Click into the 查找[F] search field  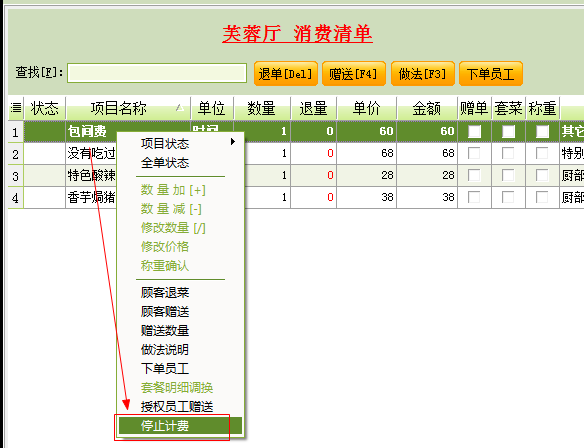(x=157, y=73)
